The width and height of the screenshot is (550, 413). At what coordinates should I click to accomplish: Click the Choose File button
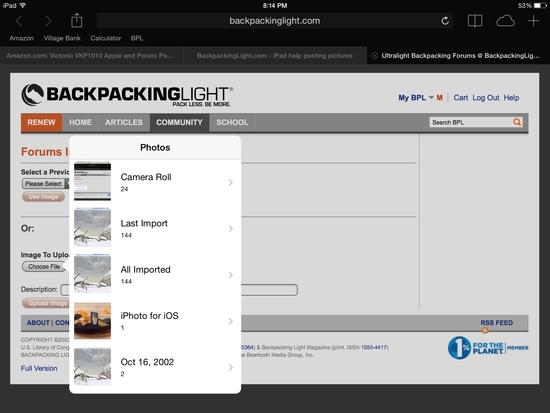coord(44,267)
